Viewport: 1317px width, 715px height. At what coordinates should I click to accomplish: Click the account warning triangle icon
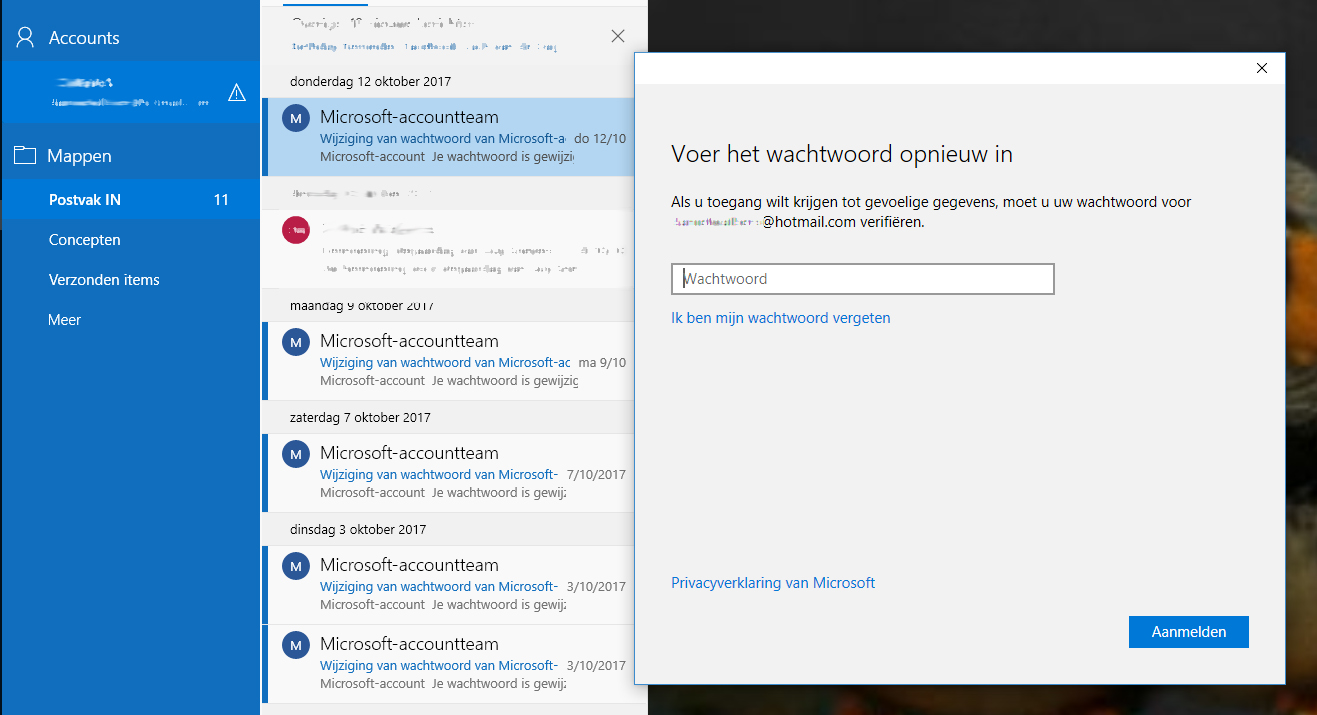pyautogui.click(x=237, y=93)
